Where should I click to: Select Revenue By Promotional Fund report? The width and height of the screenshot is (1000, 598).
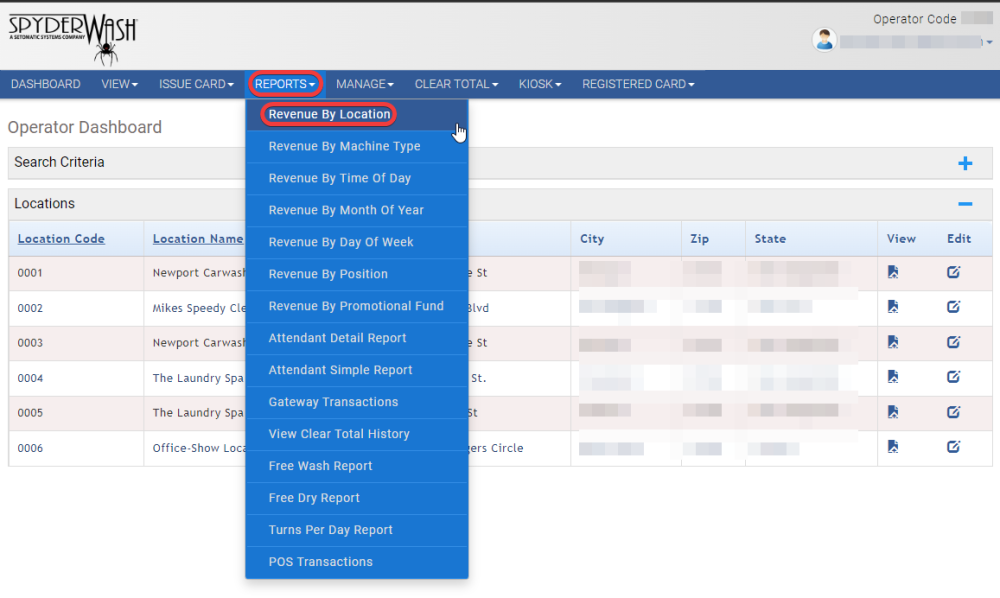point(357,306)
